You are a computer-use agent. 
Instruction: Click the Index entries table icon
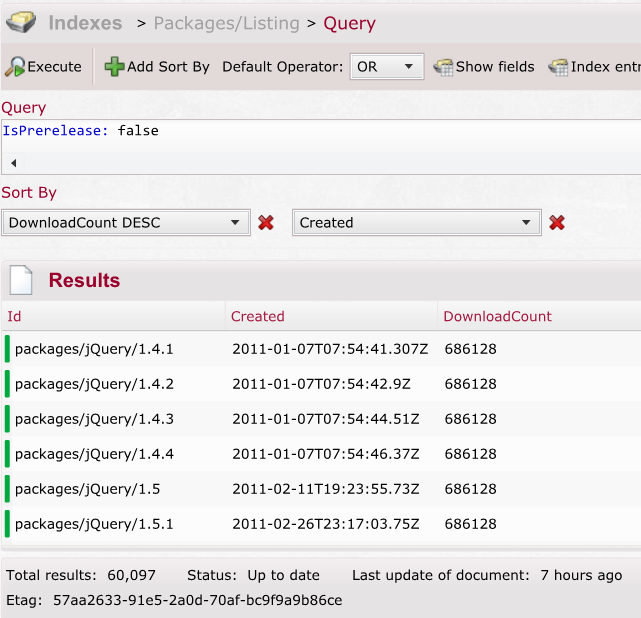click(x=558, y=67)
